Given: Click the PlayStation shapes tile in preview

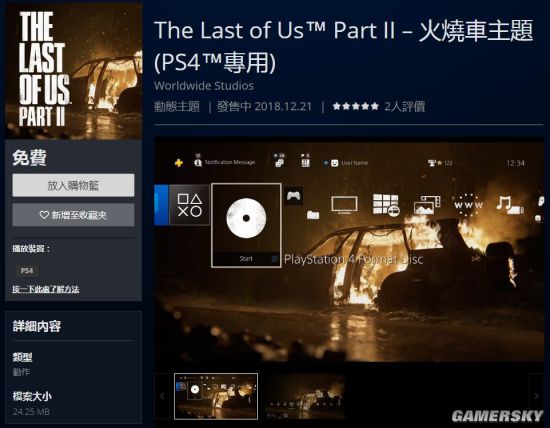Looking at the screenshot, I should pos(189,205).
